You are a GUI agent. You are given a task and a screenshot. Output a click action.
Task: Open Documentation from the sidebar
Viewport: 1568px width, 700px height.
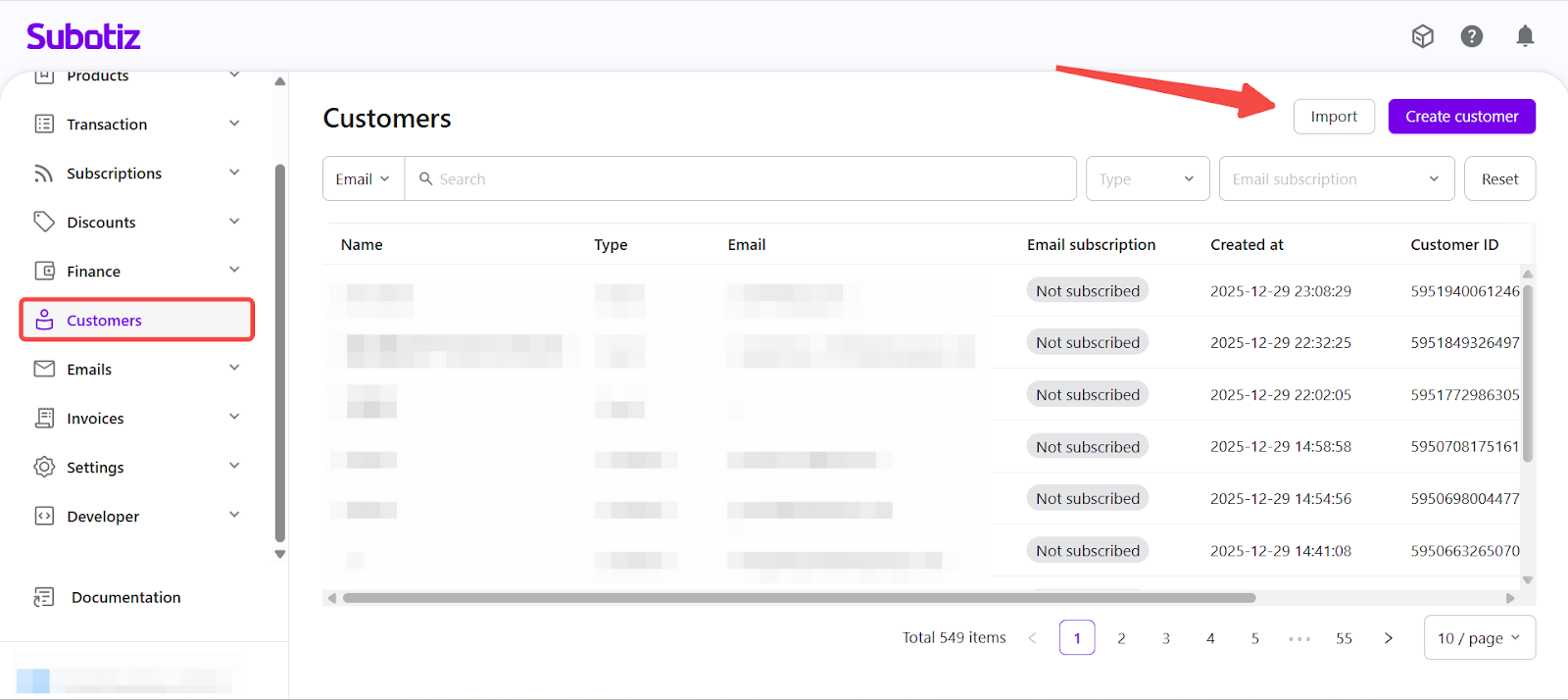(x=125, y=597)
